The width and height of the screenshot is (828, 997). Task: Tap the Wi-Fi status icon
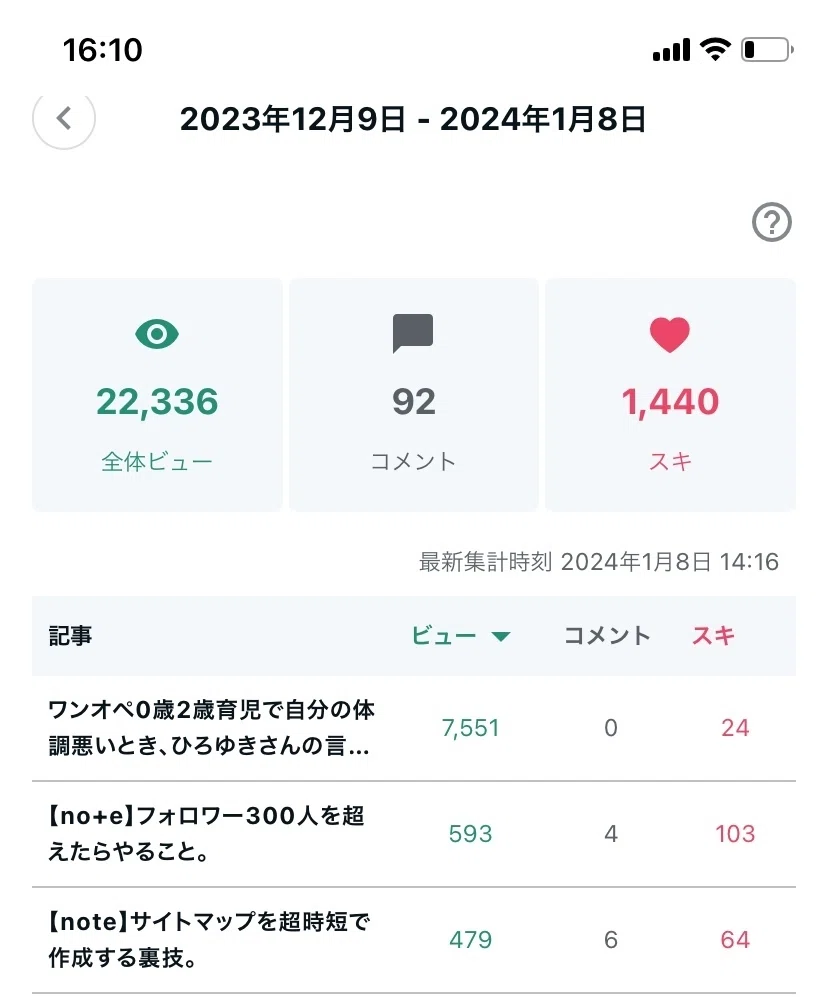715,49
